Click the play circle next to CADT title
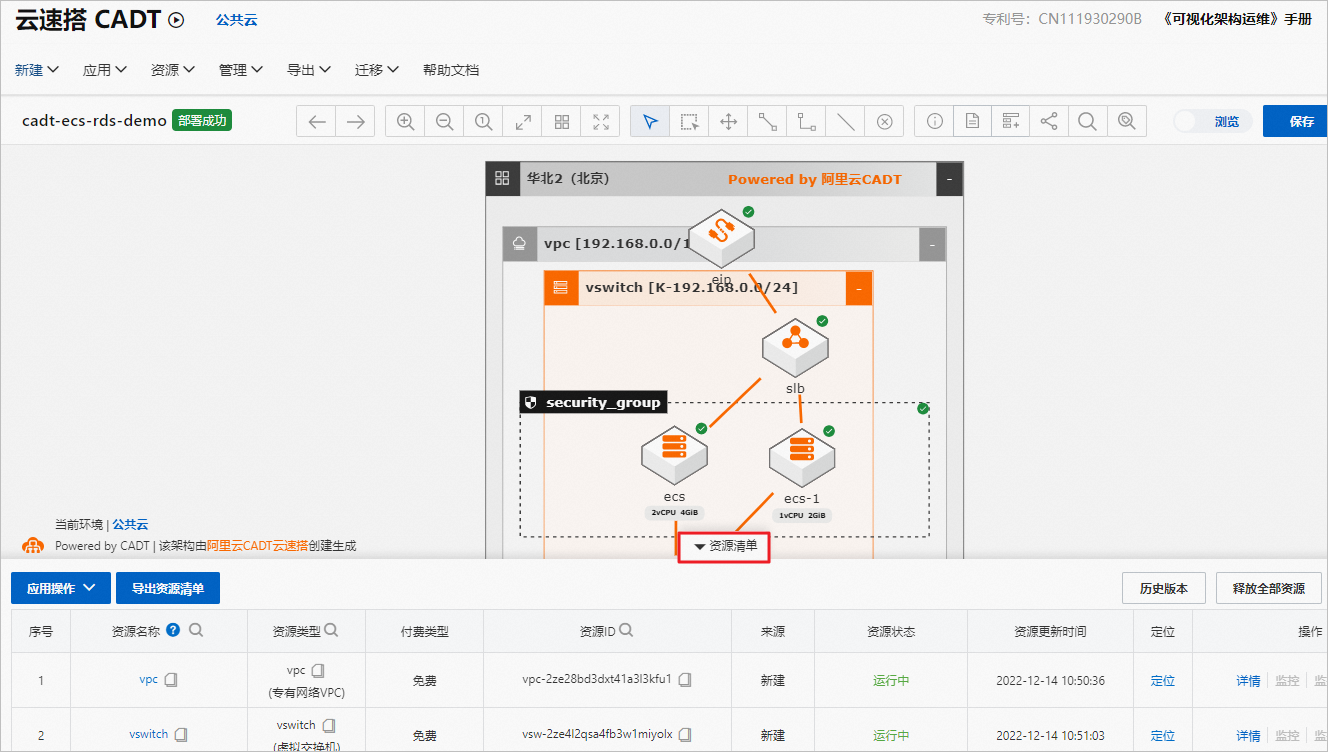1328x752 pixels. (176, 19)
